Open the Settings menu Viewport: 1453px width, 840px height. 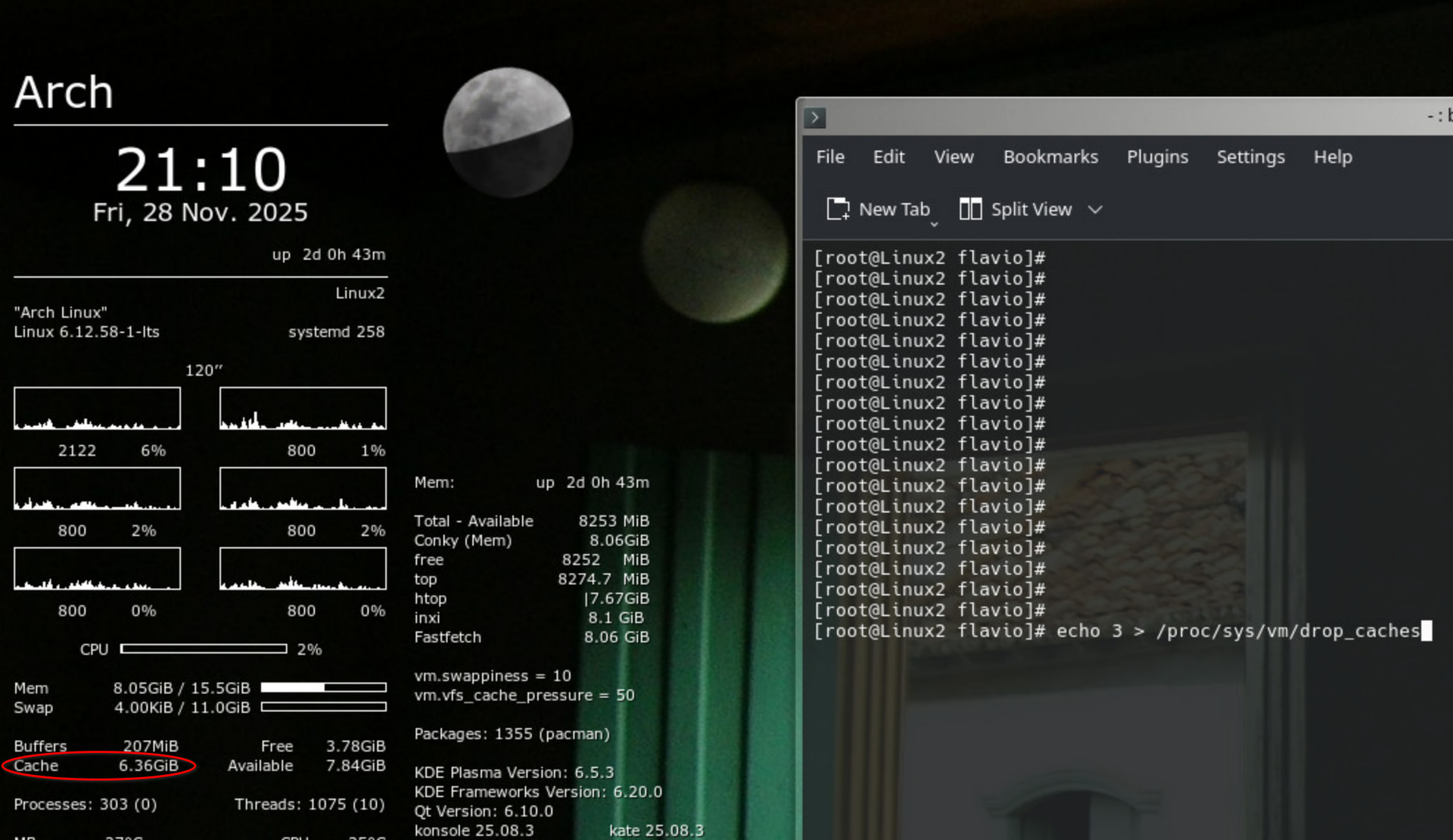click(1250, 157)
